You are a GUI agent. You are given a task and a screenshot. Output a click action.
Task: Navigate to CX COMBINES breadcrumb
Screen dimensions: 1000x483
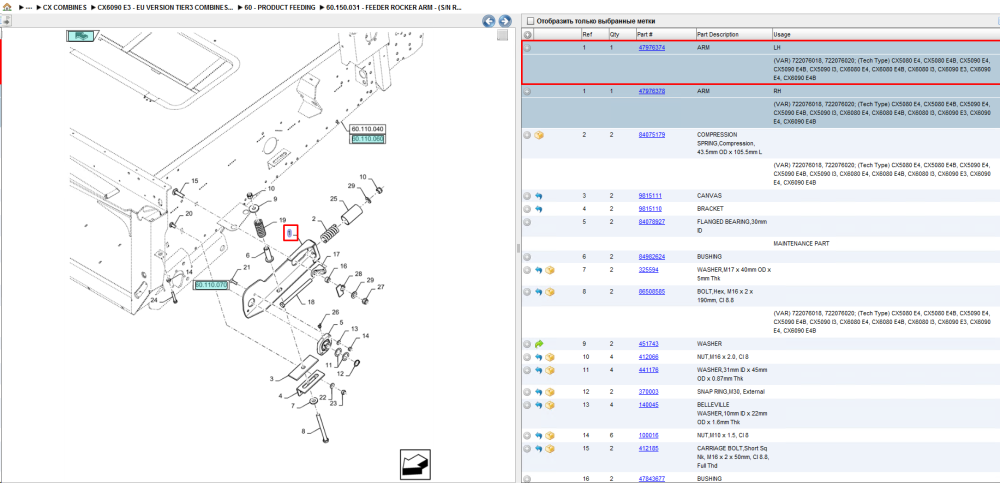(64, 7)
